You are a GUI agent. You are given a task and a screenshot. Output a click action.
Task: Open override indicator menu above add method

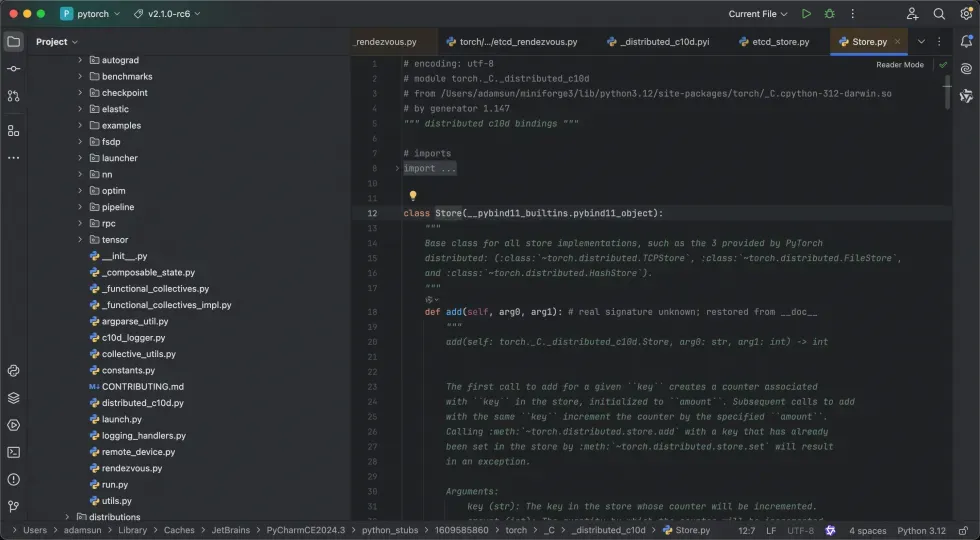tap(432, 300)
